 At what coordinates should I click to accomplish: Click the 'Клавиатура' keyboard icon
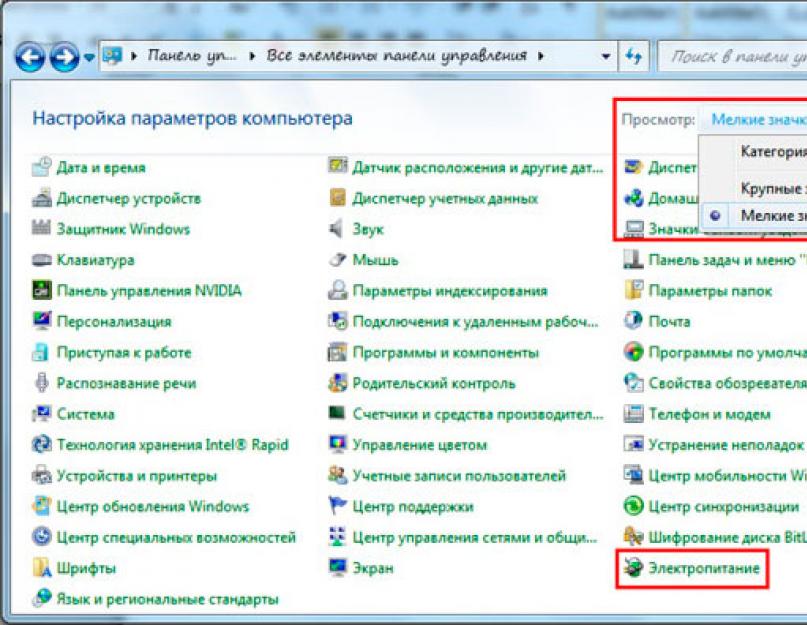42,260
